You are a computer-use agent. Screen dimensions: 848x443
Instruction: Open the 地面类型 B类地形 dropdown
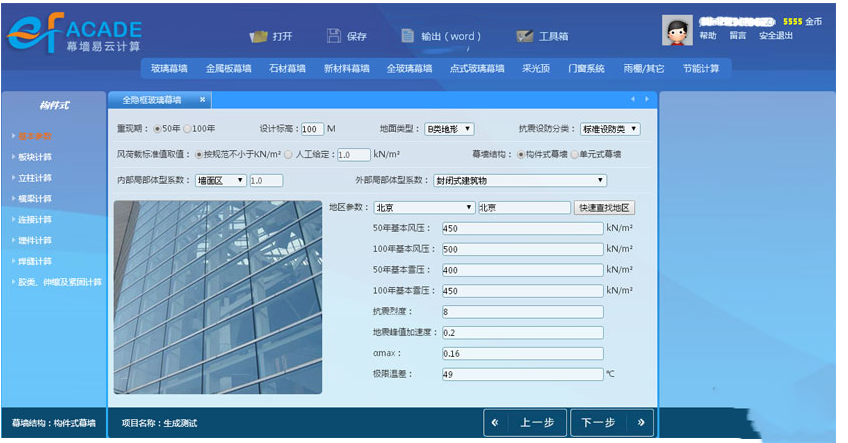click(x=449, y=129)
